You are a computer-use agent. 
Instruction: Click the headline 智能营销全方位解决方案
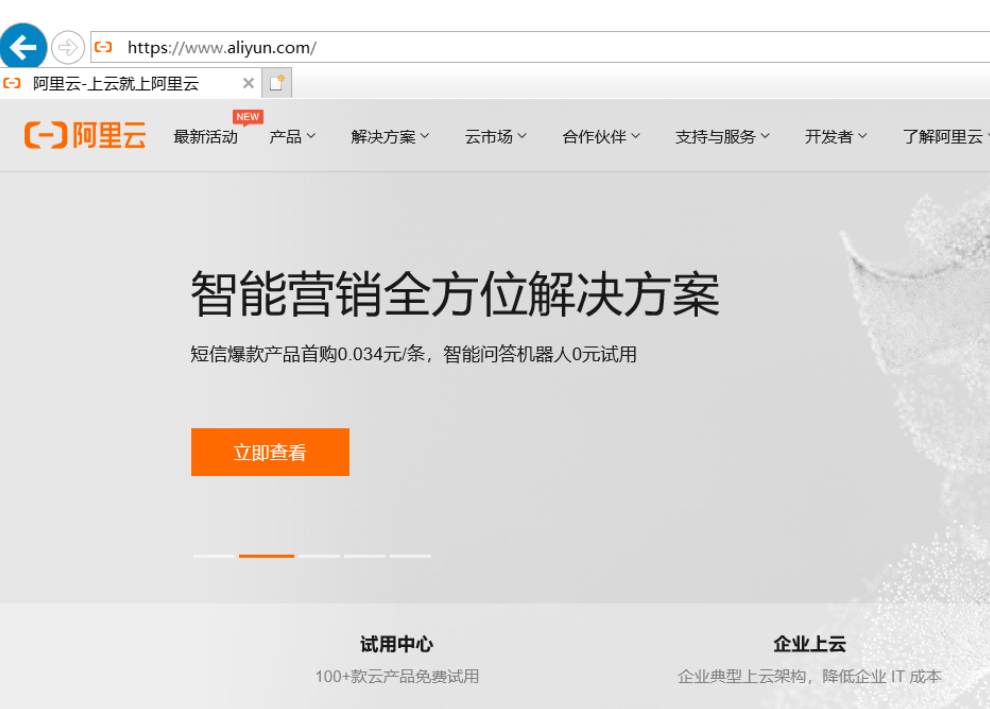pos(455,294)
